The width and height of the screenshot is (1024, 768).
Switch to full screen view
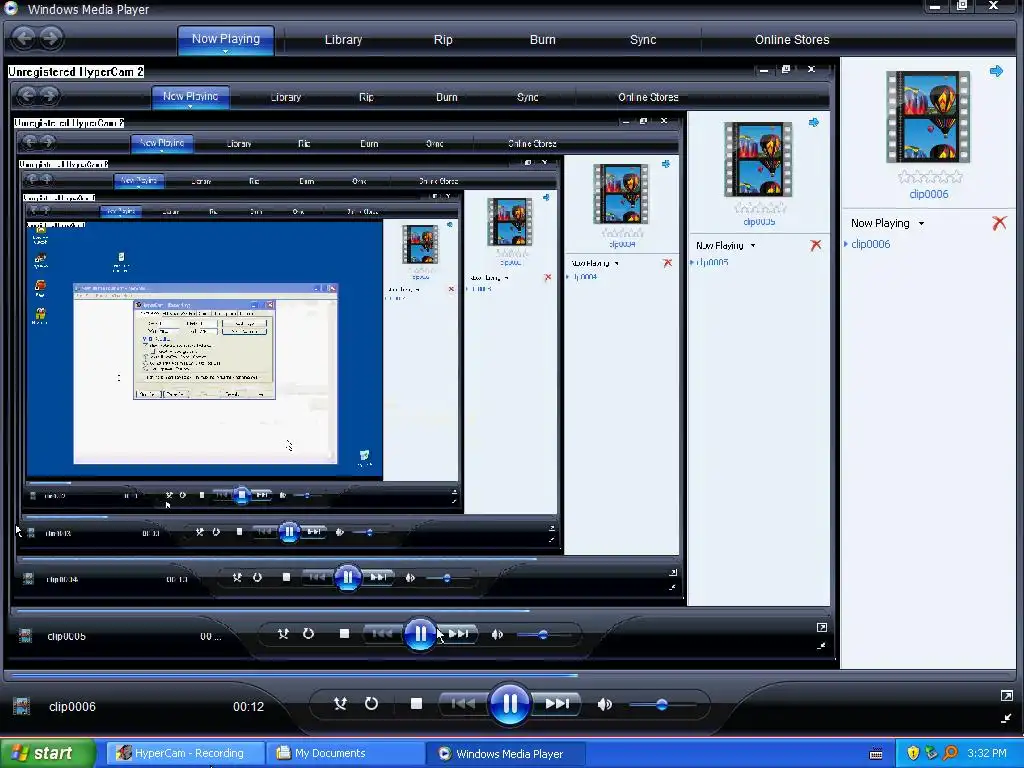pos(1006,696)
